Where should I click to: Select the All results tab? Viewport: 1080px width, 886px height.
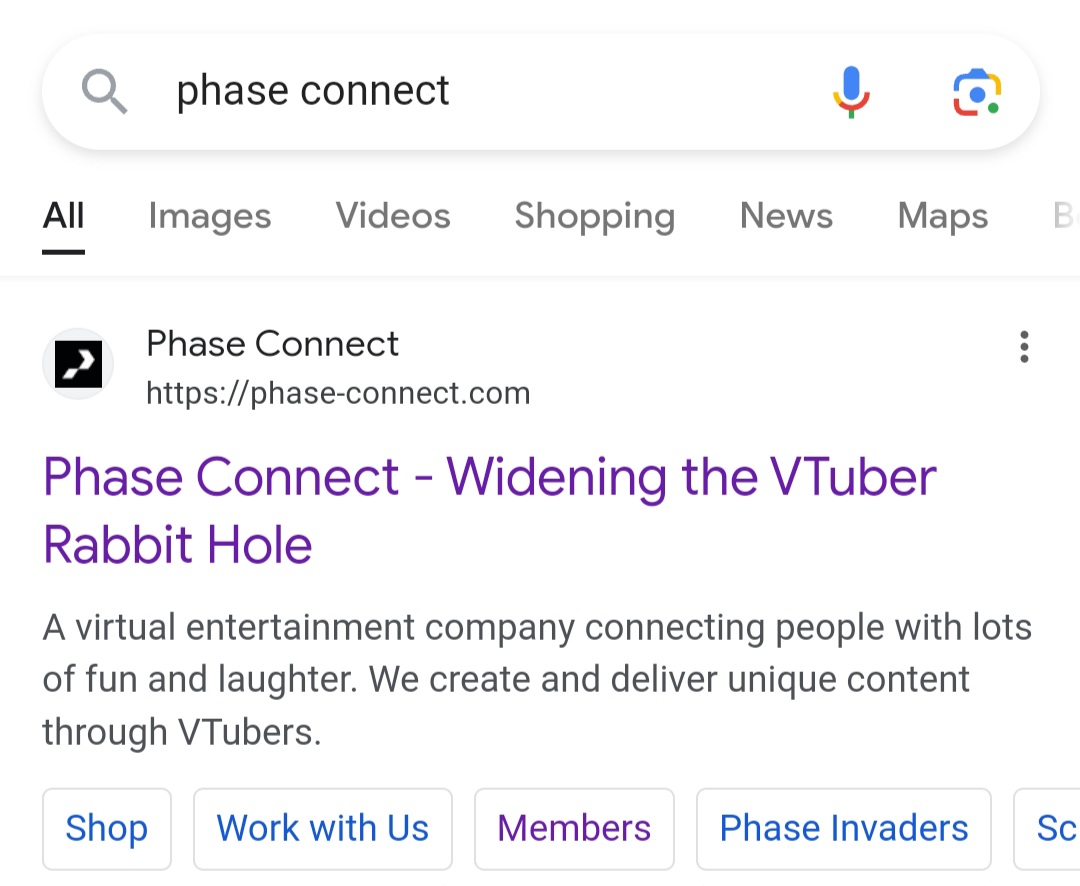63,216
